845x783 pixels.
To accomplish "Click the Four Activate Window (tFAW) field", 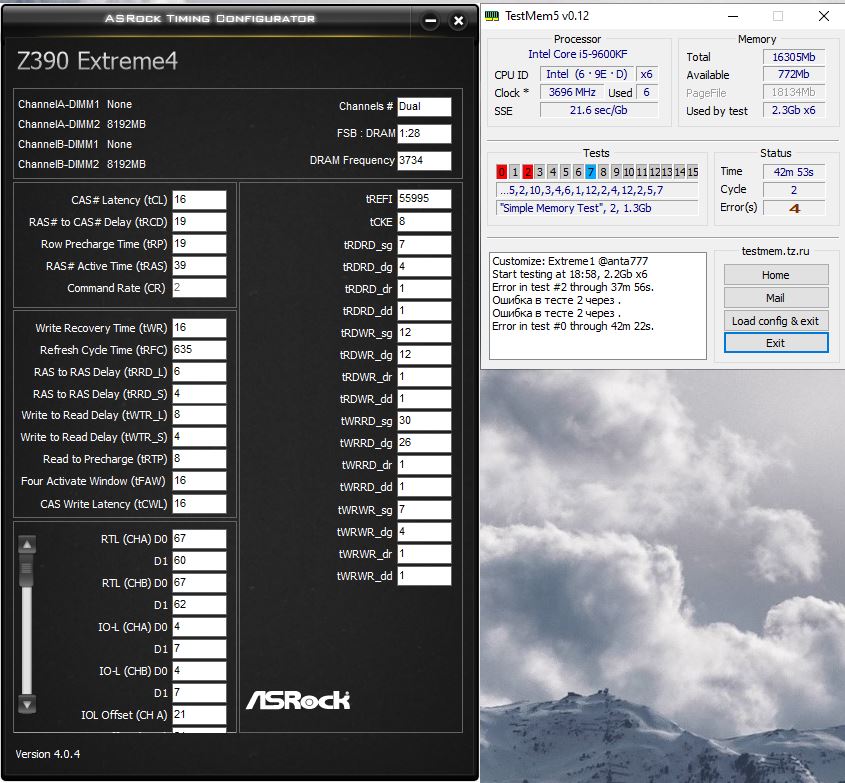I will (199, 481).
